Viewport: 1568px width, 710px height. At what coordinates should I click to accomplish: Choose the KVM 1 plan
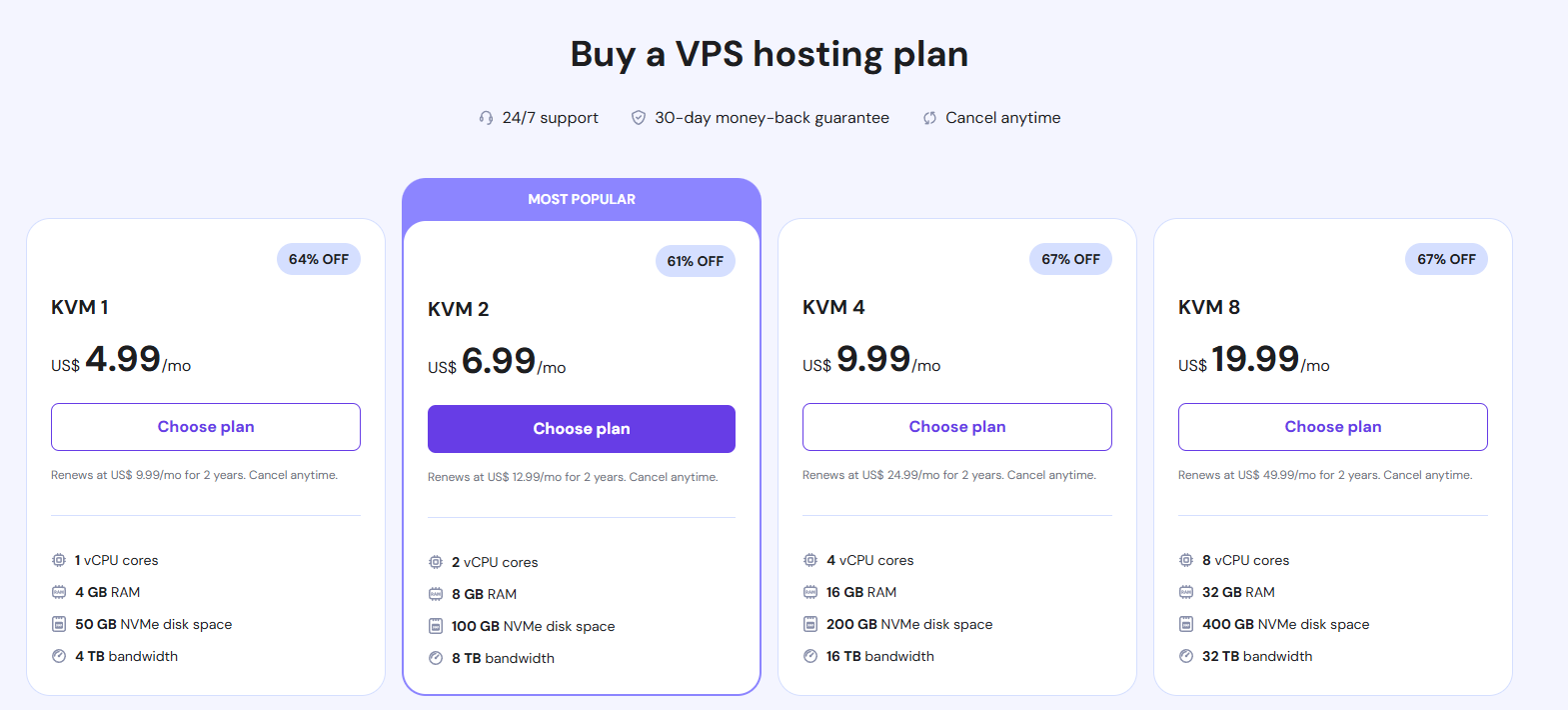206,427
